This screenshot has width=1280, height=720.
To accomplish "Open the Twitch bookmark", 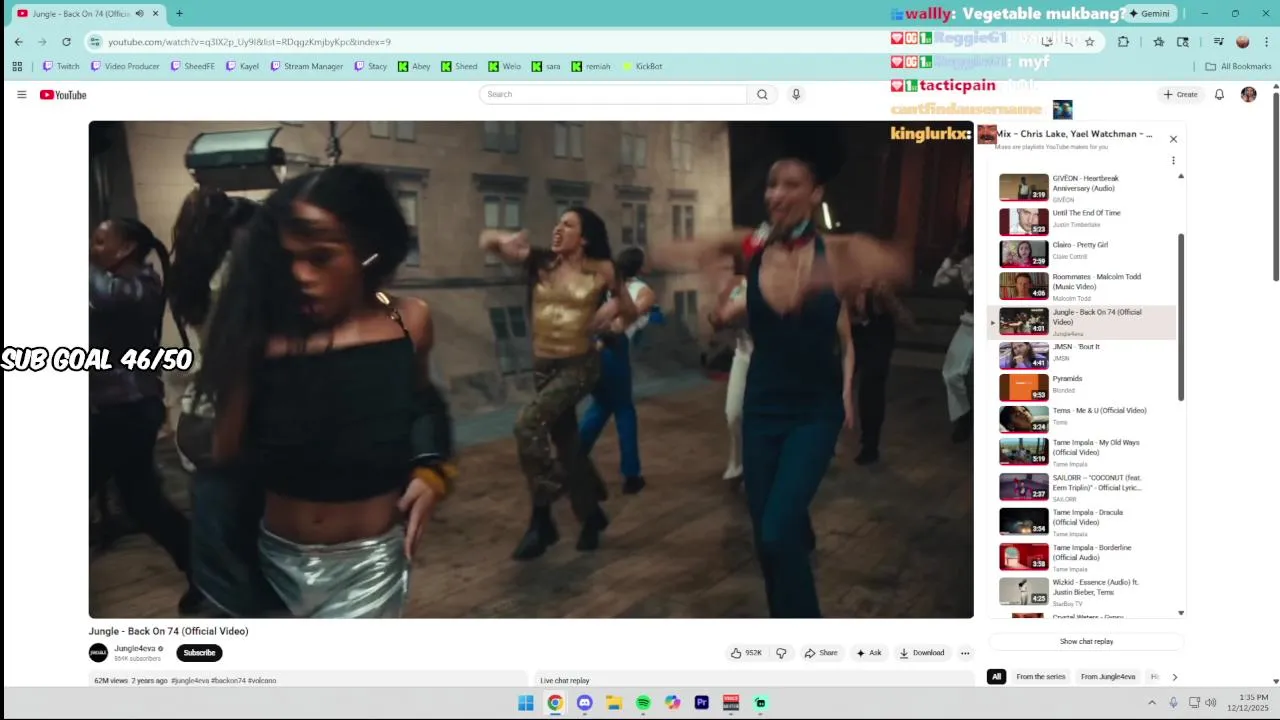I will 61,66.
